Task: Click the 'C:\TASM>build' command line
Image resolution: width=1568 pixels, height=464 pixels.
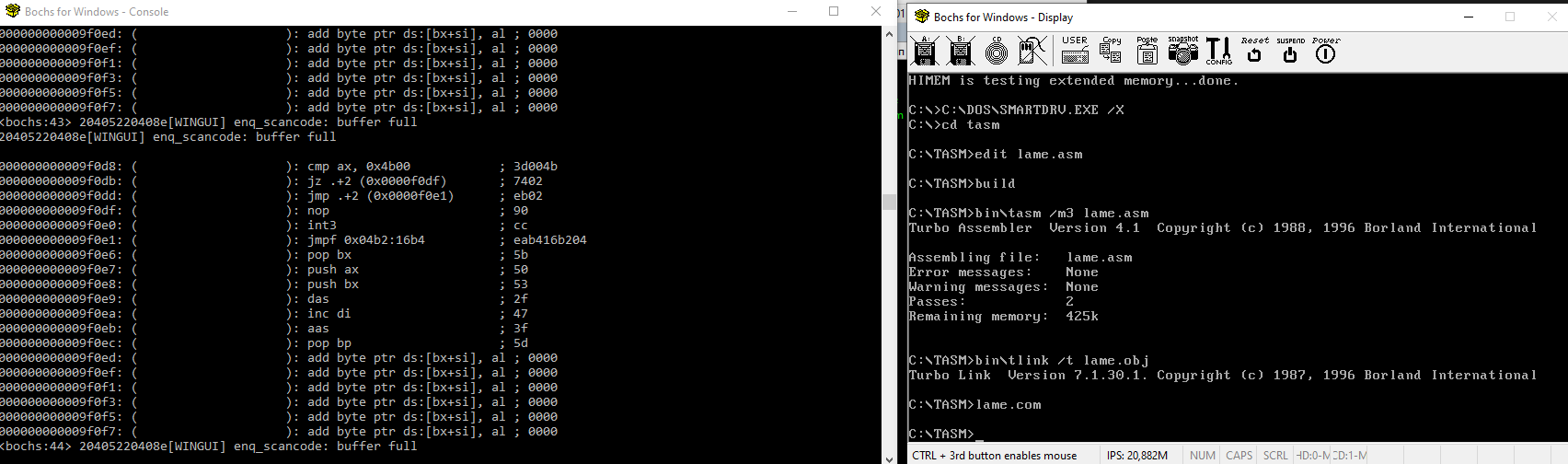Action: click(x=963, y=183)
